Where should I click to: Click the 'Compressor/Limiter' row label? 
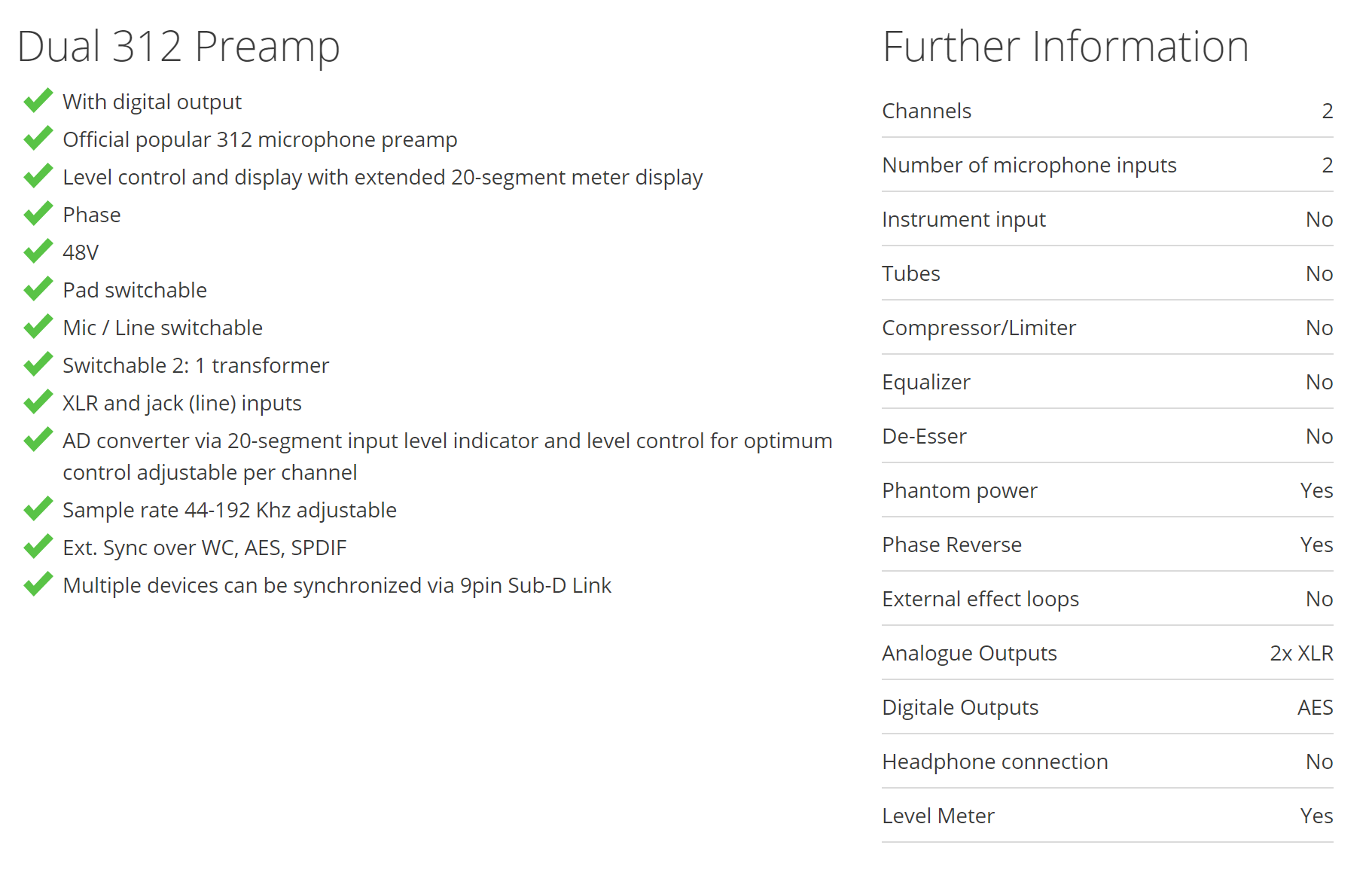(x=979, y=328)
